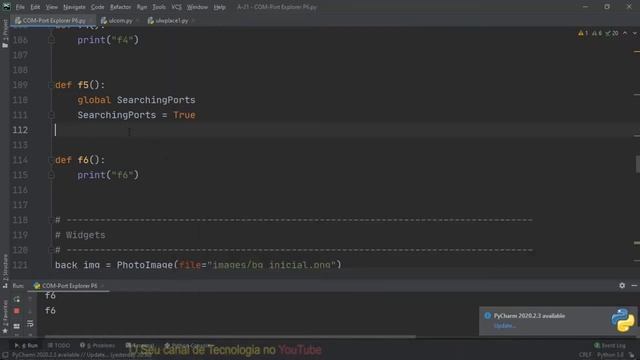Open the Help menu
This screenshot has height=360, width=640.
(220, 7)
